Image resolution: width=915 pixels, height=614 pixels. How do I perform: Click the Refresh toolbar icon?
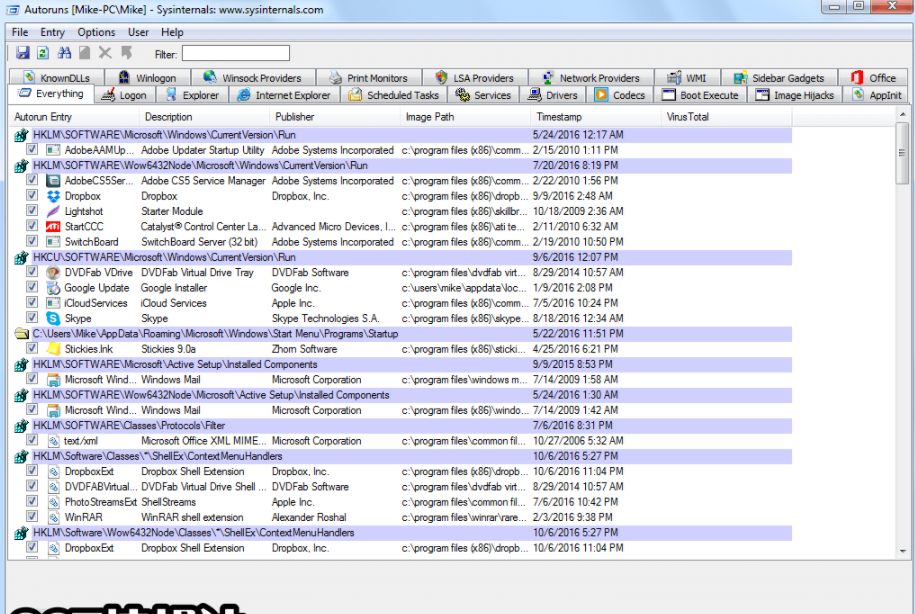(43, 53)
